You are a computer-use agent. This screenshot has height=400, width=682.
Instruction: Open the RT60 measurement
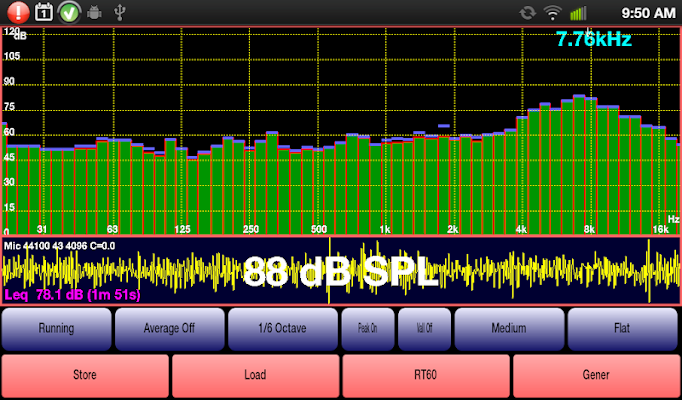[426, 376]
